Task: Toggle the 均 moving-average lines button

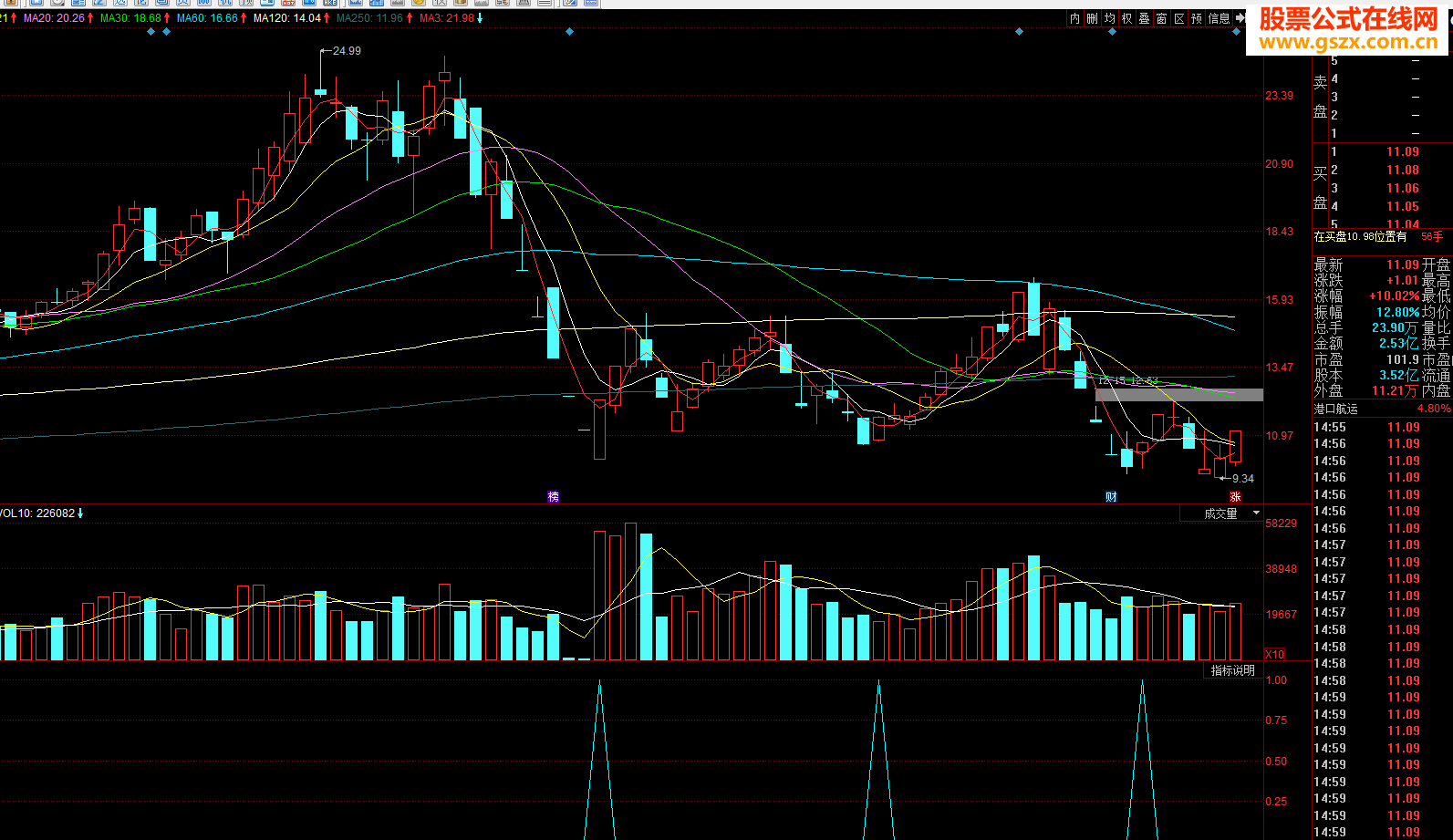Action: click(1109, 18)
